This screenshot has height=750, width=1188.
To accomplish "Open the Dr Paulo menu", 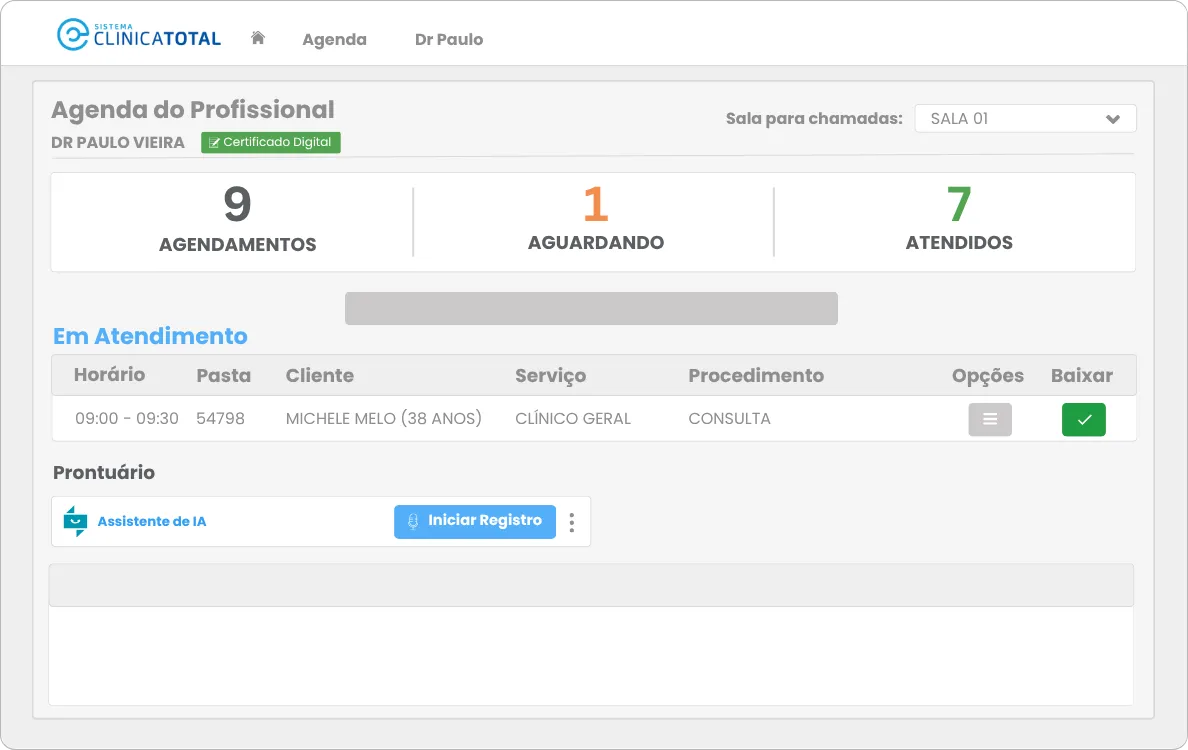I will 449,39.
